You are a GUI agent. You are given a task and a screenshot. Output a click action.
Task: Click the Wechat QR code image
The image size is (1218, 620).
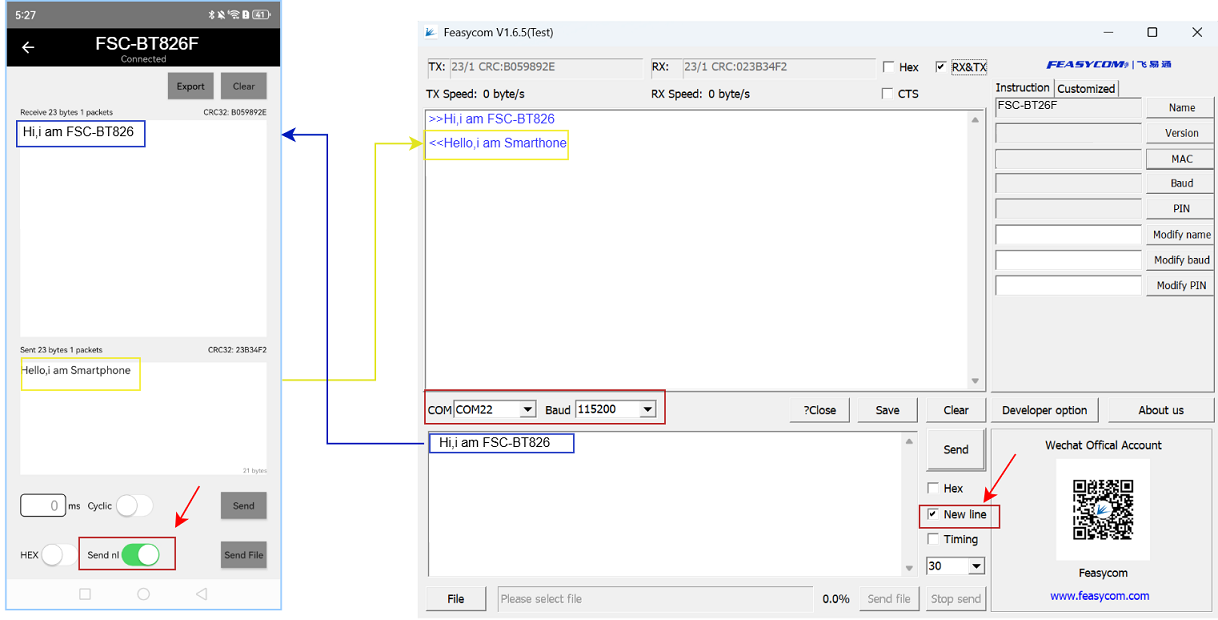pyautogui.click(x=1102, y=510)
